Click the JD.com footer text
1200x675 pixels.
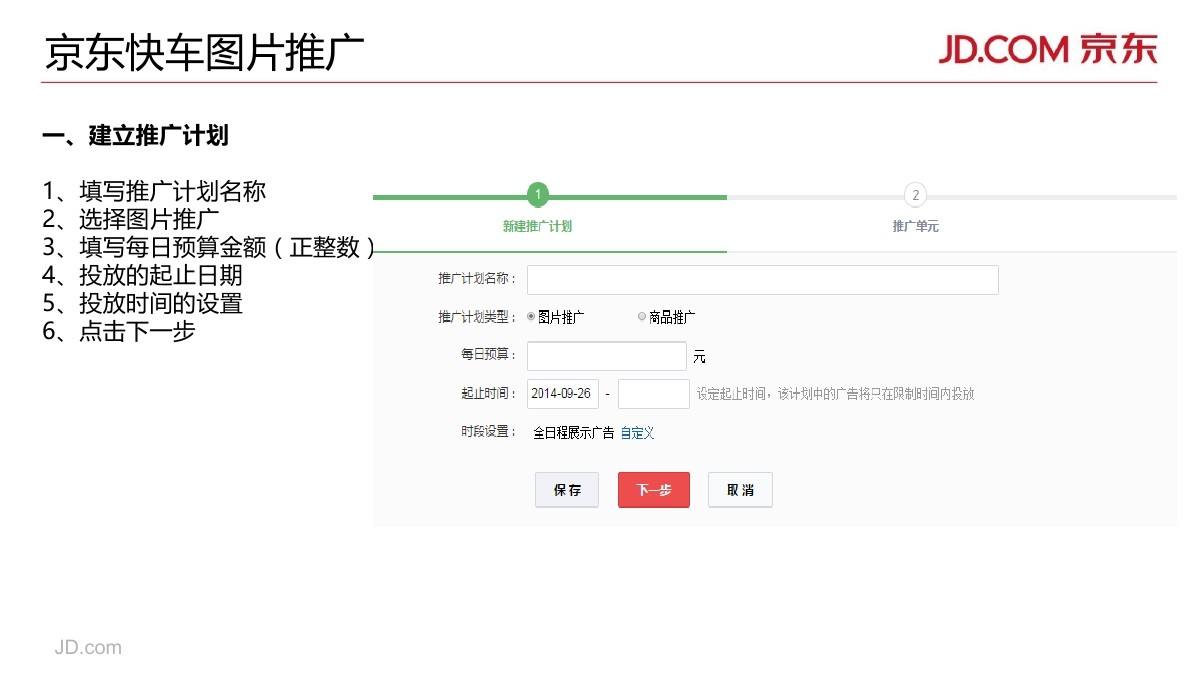(x=88, y=647)
